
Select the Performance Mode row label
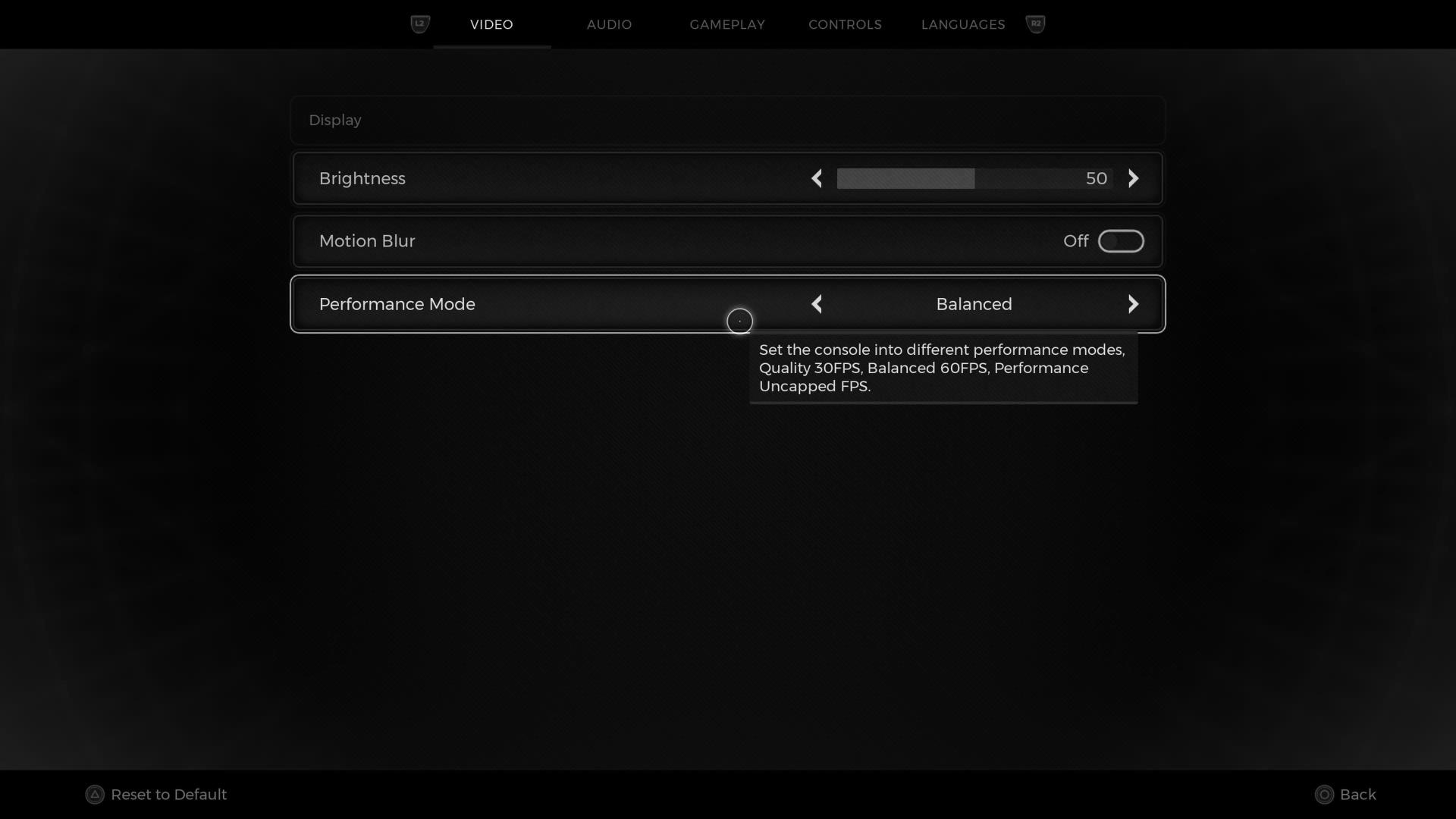click(397, 304)
